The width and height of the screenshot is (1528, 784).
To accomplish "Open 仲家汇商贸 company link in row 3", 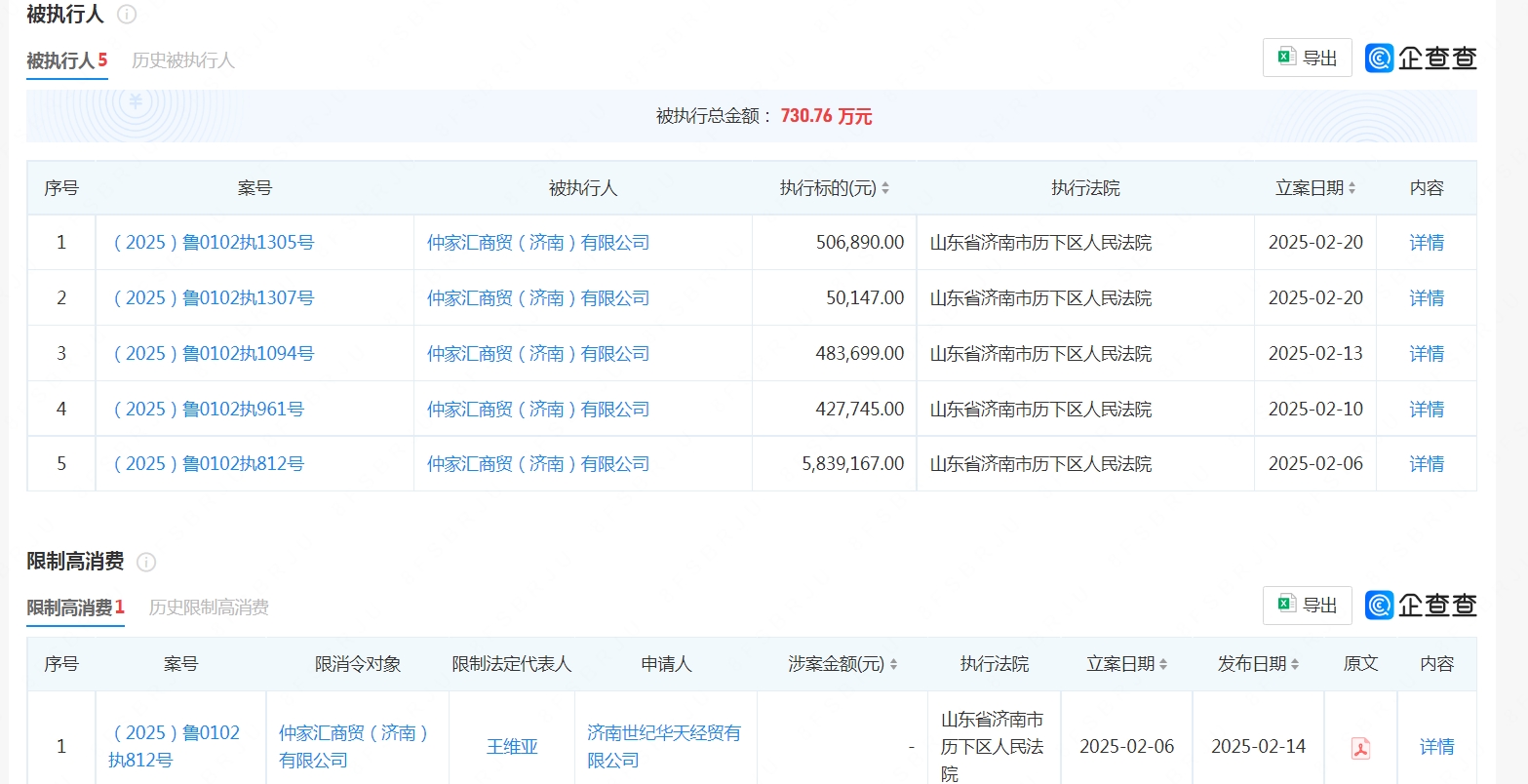I will (538, 354).
